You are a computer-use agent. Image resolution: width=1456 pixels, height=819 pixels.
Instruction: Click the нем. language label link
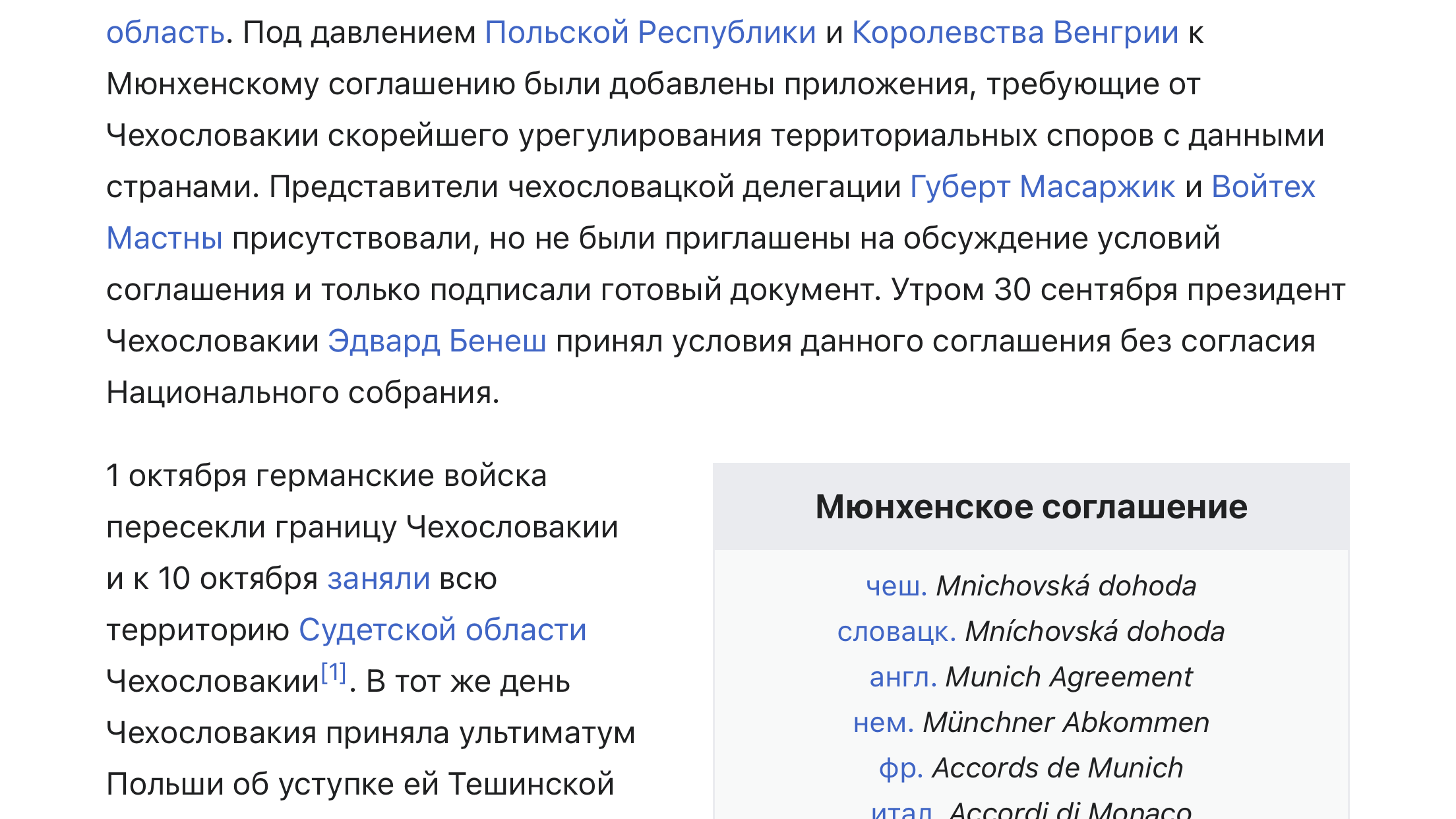pyautogui.click(x=884, y=722)
